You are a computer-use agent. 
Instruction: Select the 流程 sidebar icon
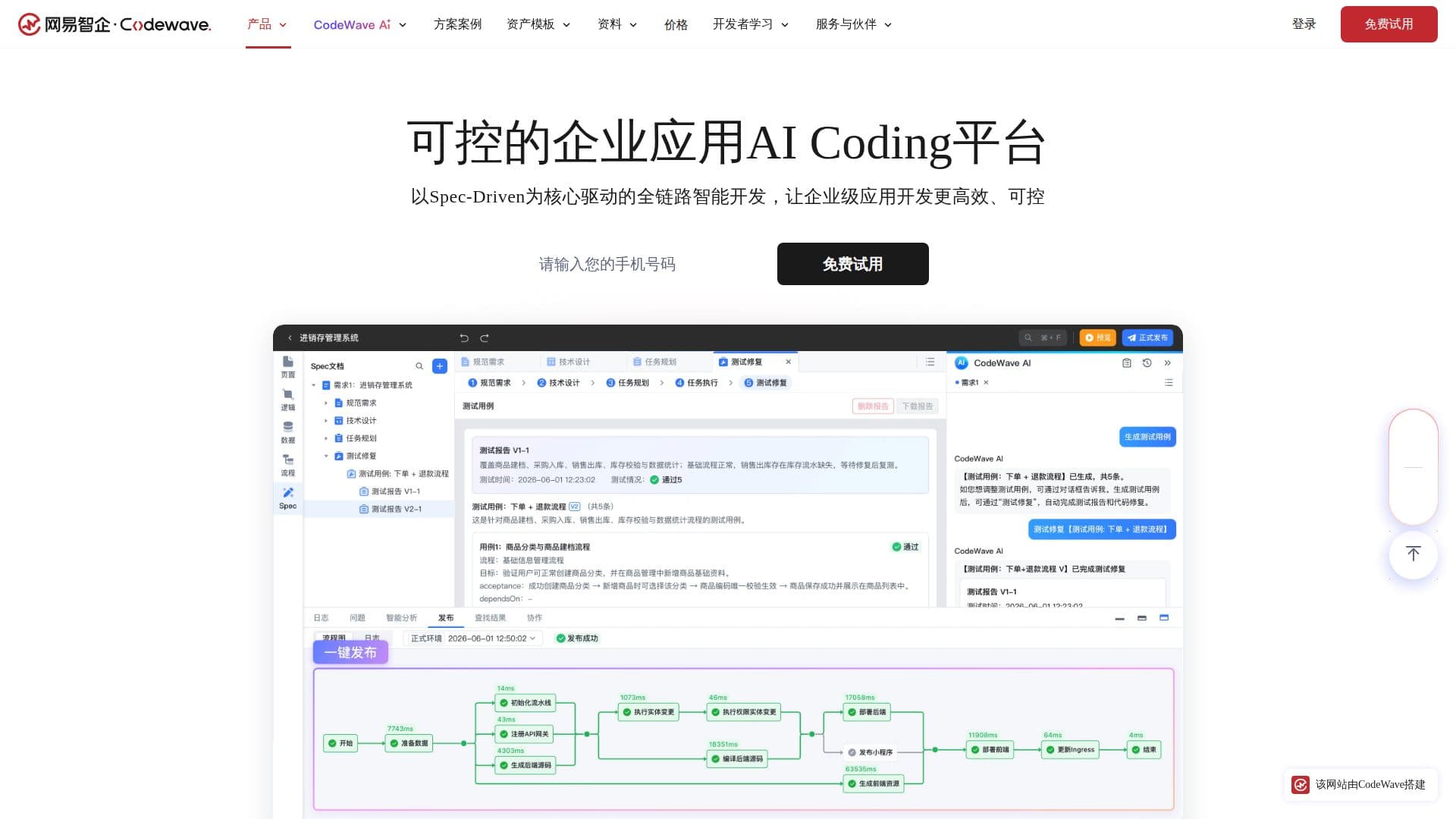[x=288, y=465]
